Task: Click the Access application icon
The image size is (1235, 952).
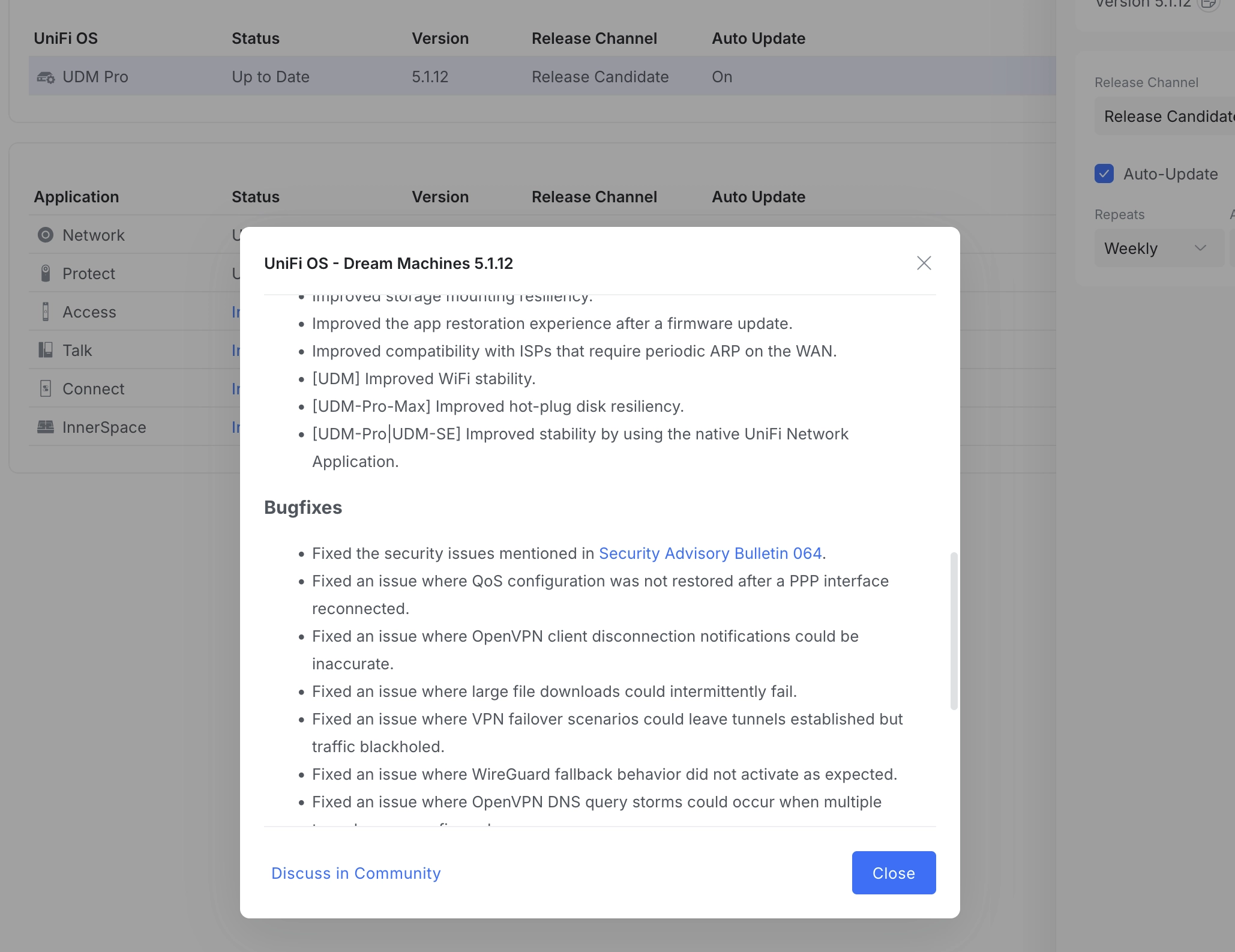Action: tap(46, 312)
